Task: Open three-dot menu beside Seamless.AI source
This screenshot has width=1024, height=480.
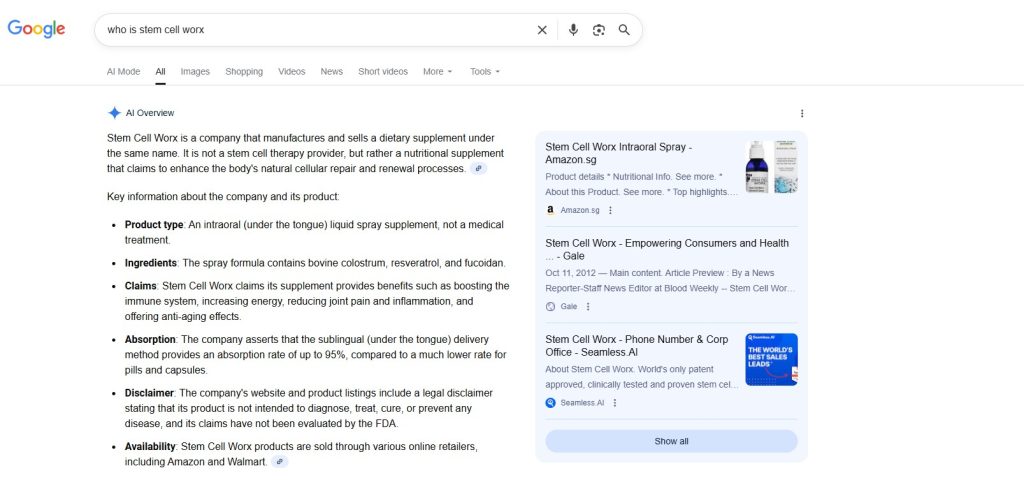Action: [x=615, y=403]
